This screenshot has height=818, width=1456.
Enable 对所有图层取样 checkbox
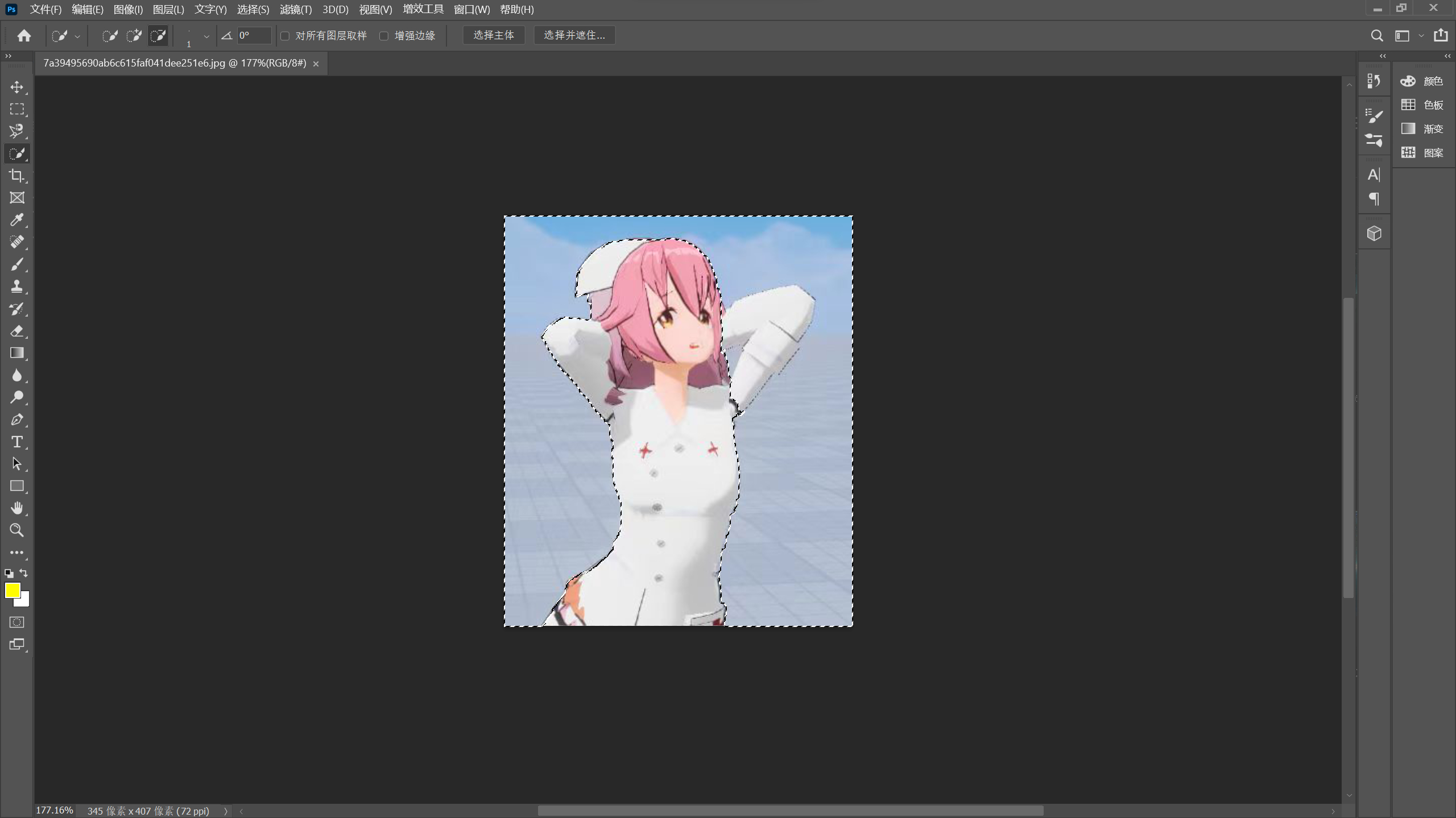pyautogui.click(x=286, y=36)
